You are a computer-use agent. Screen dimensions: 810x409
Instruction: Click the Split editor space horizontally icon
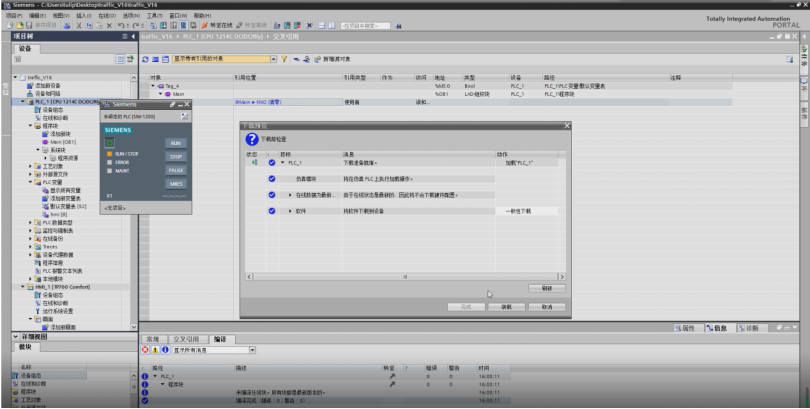[x=321, y=25]
